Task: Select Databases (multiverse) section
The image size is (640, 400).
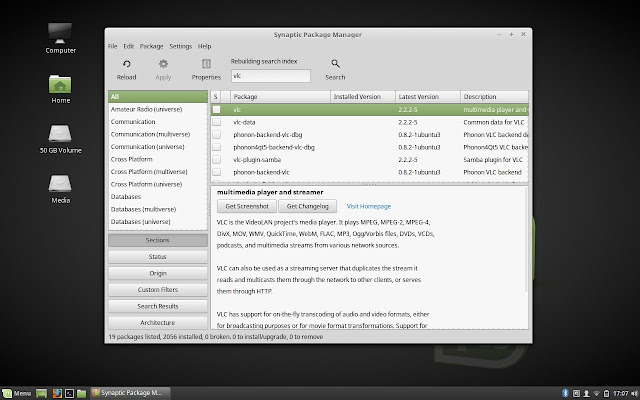Action: pyautogui.click(x=158, y=209)
